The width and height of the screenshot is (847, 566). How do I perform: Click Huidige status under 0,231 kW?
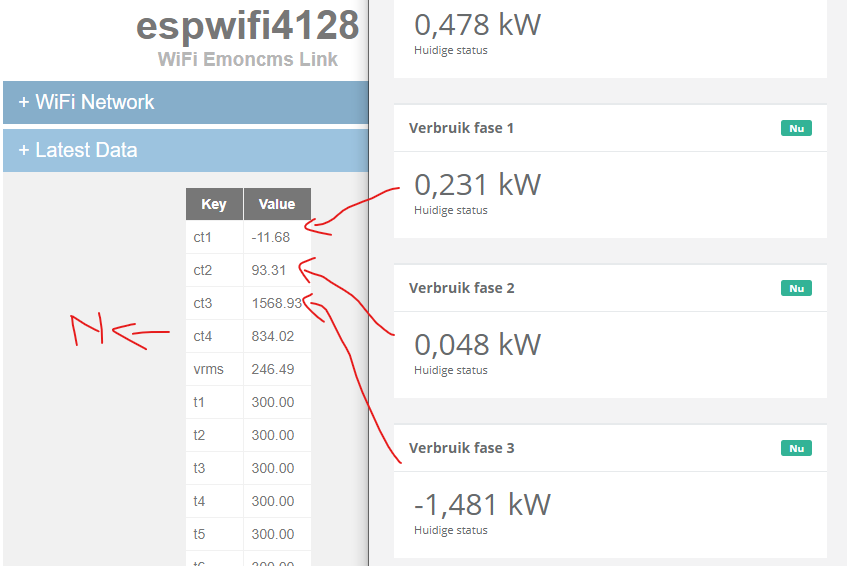click(x=451, y=210)
